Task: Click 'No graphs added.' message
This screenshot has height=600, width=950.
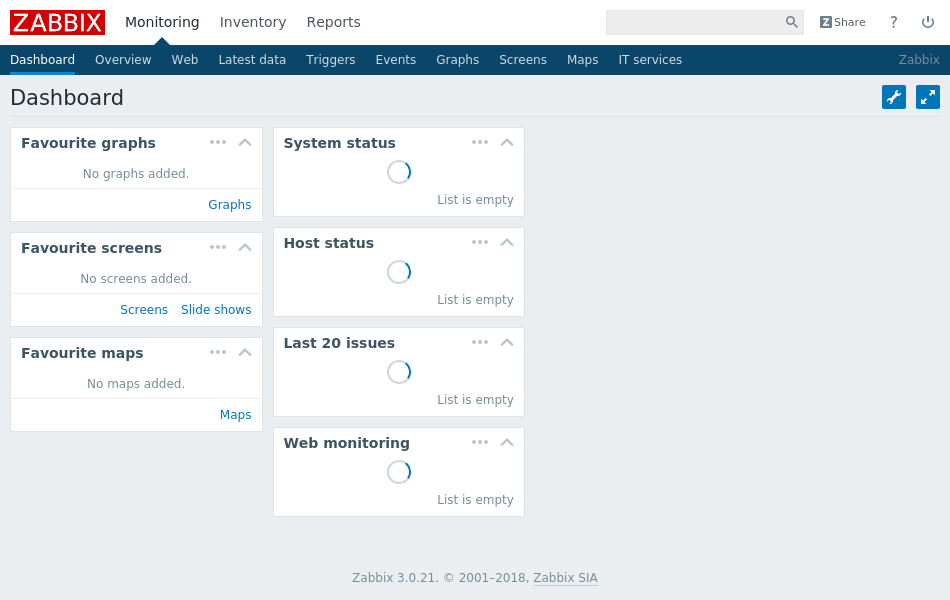Action: tap(136, 174)
